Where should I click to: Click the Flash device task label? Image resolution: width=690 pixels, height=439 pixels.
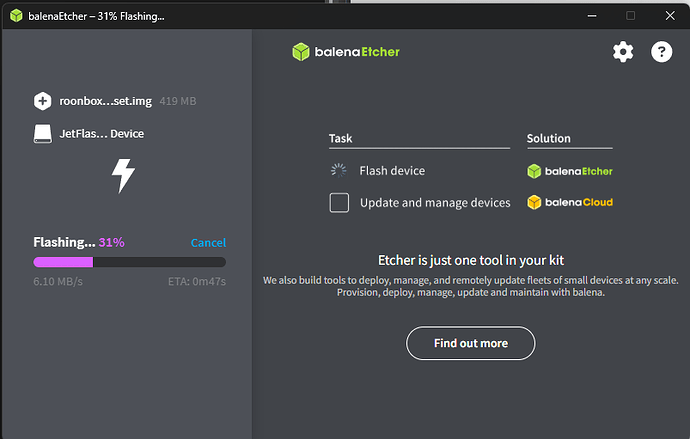(392, 171)
